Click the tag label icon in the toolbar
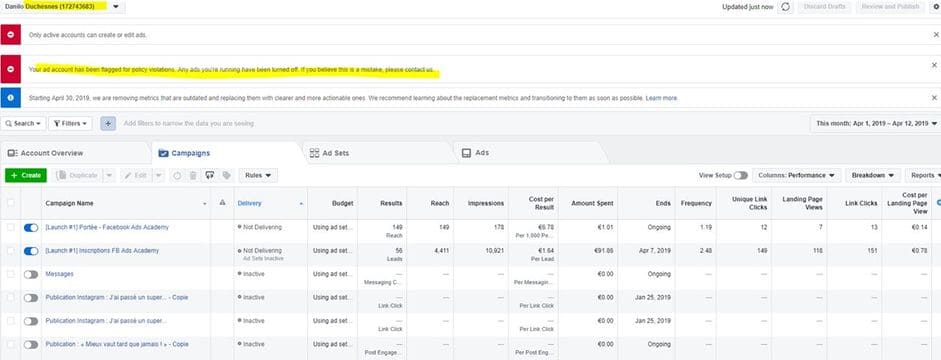This screenshot has height=360, width=941. tap(226, 176)
